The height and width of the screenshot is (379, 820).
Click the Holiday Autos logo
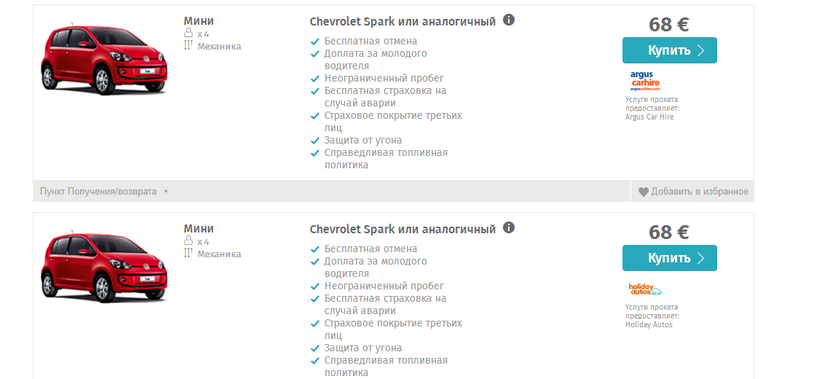coord(644,289)
